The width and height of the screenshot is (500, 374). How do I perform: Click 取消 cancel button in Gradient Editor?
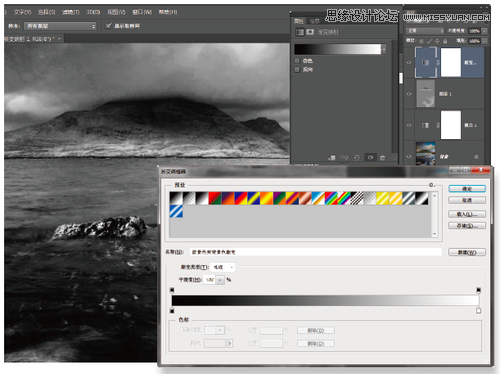(467, 200)
